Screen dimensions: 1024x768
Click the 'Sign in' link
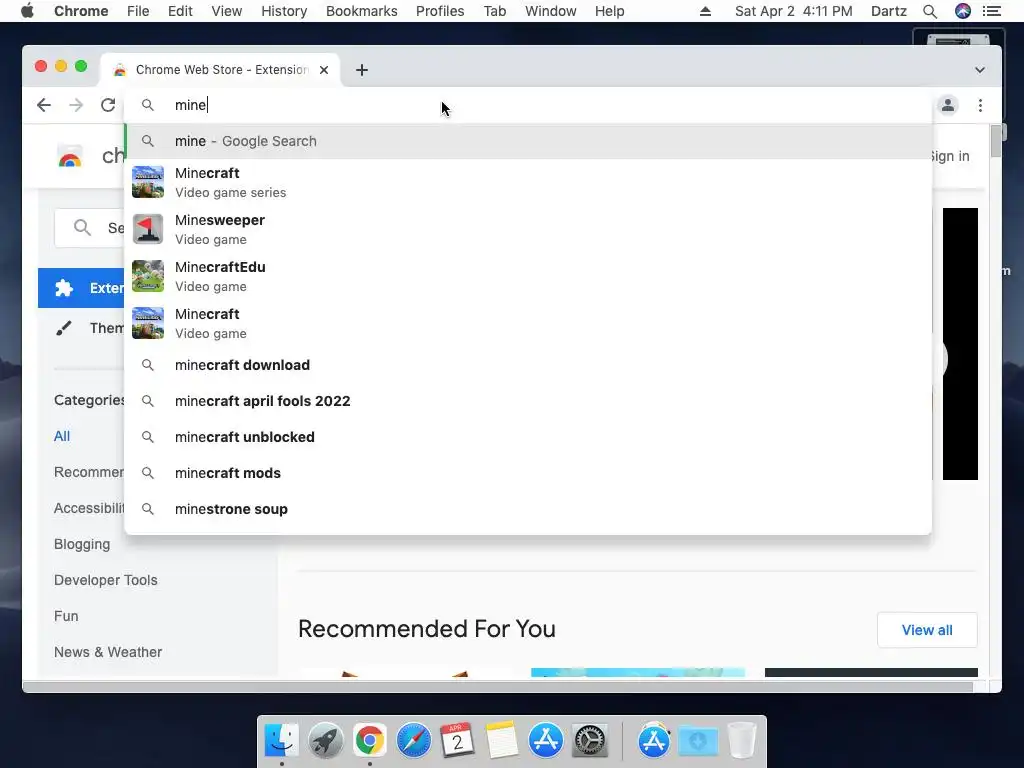point(950,156)
